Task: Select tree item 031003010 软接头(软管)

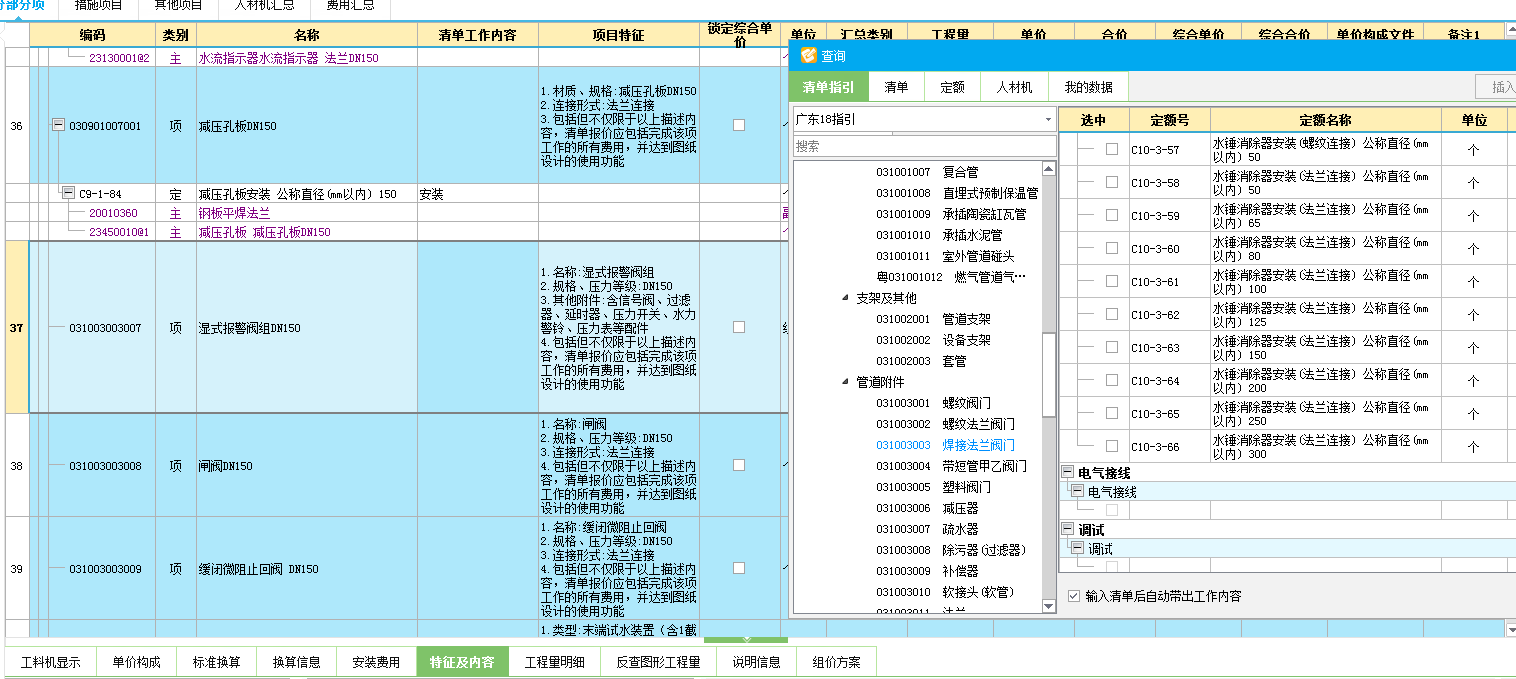Action: tap(947, 592)
